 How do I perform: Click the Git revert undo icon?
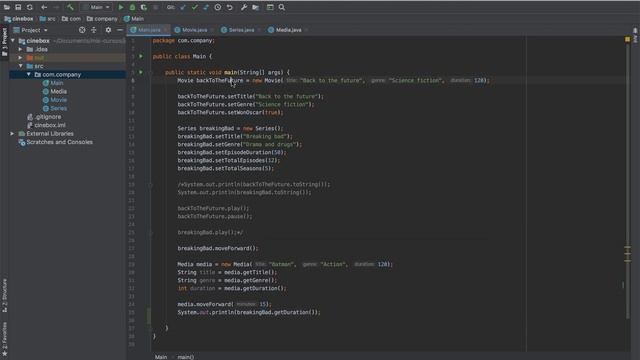(x=229, y=7)
